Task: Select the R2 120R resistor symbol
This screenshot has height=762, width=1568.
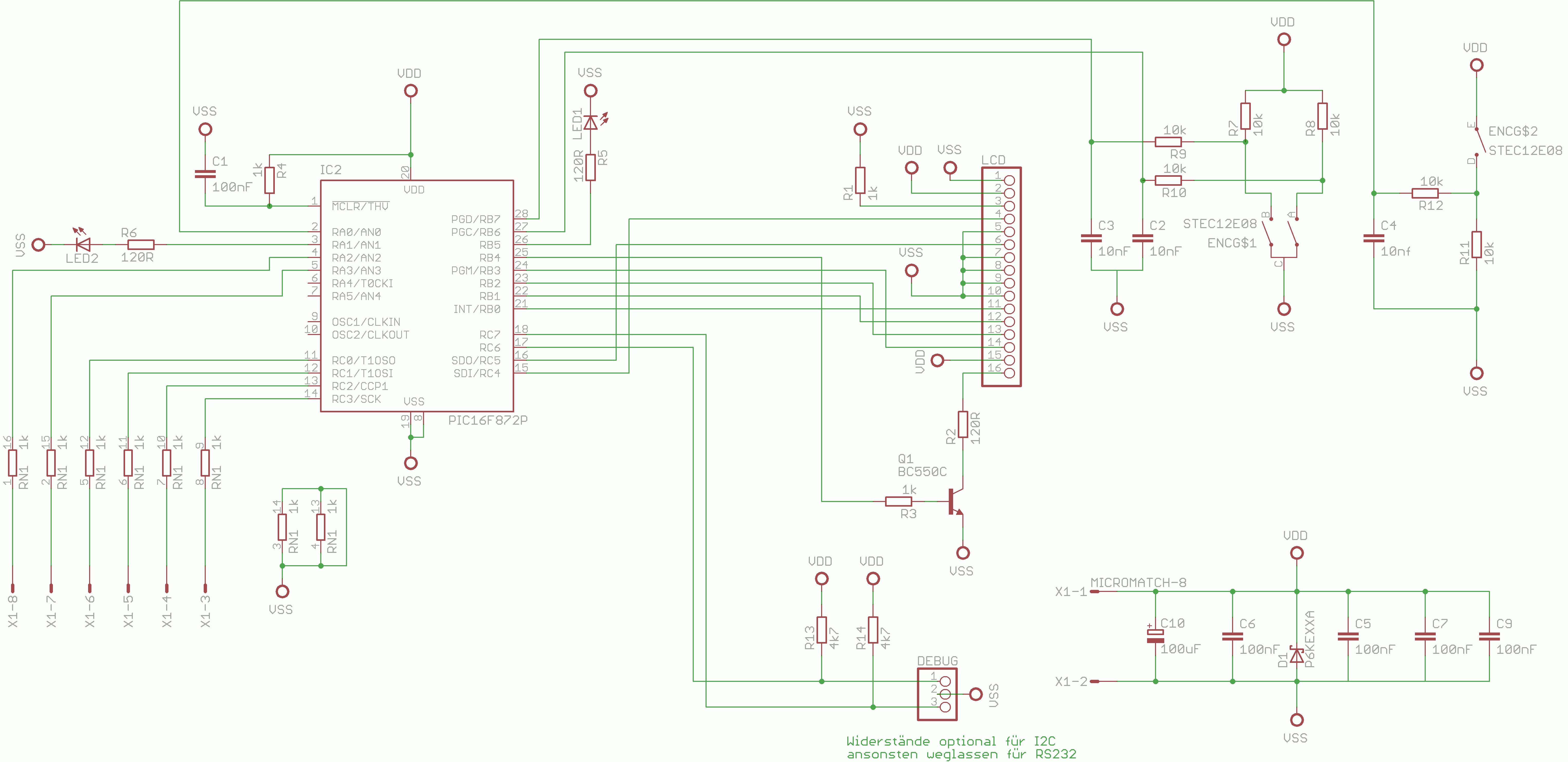Action: (963, 424)
